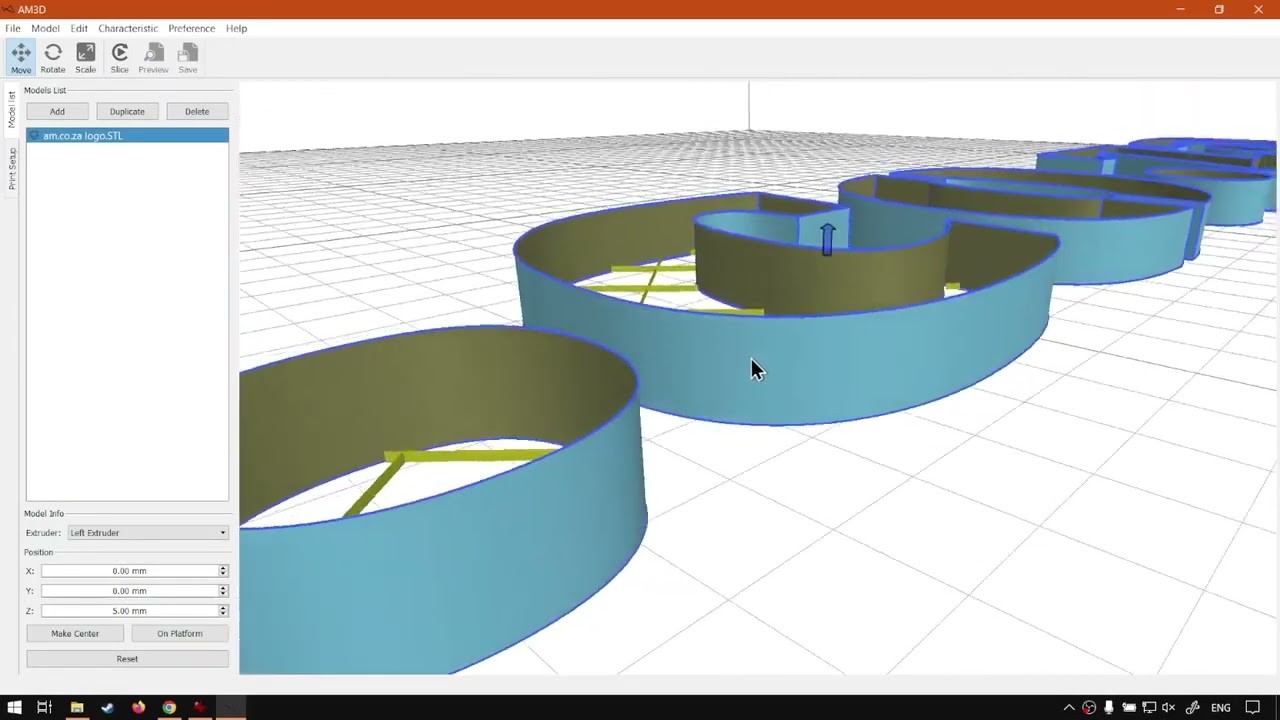Viewport: 1280px width, 720px height.
Task: Center the model with Make Center
Action: pyautogui.click(x=75, y=633)
